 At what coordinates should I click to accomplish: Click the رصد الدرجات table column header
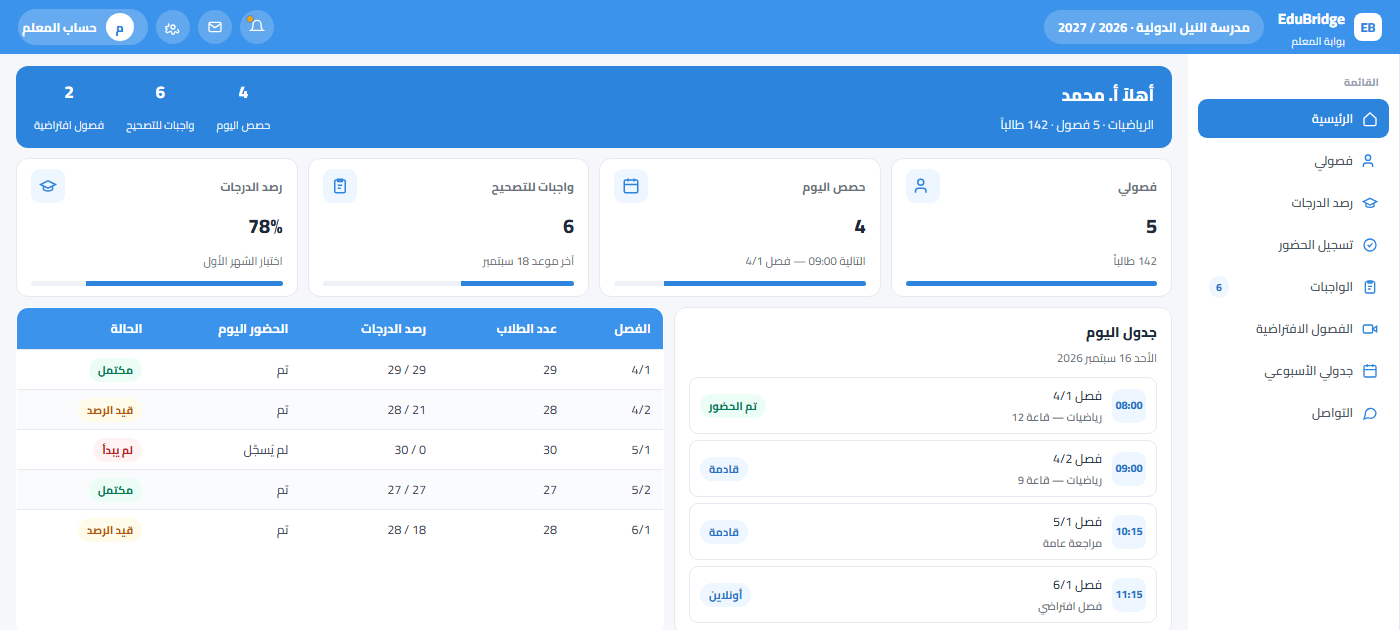[x=394, y=329]
